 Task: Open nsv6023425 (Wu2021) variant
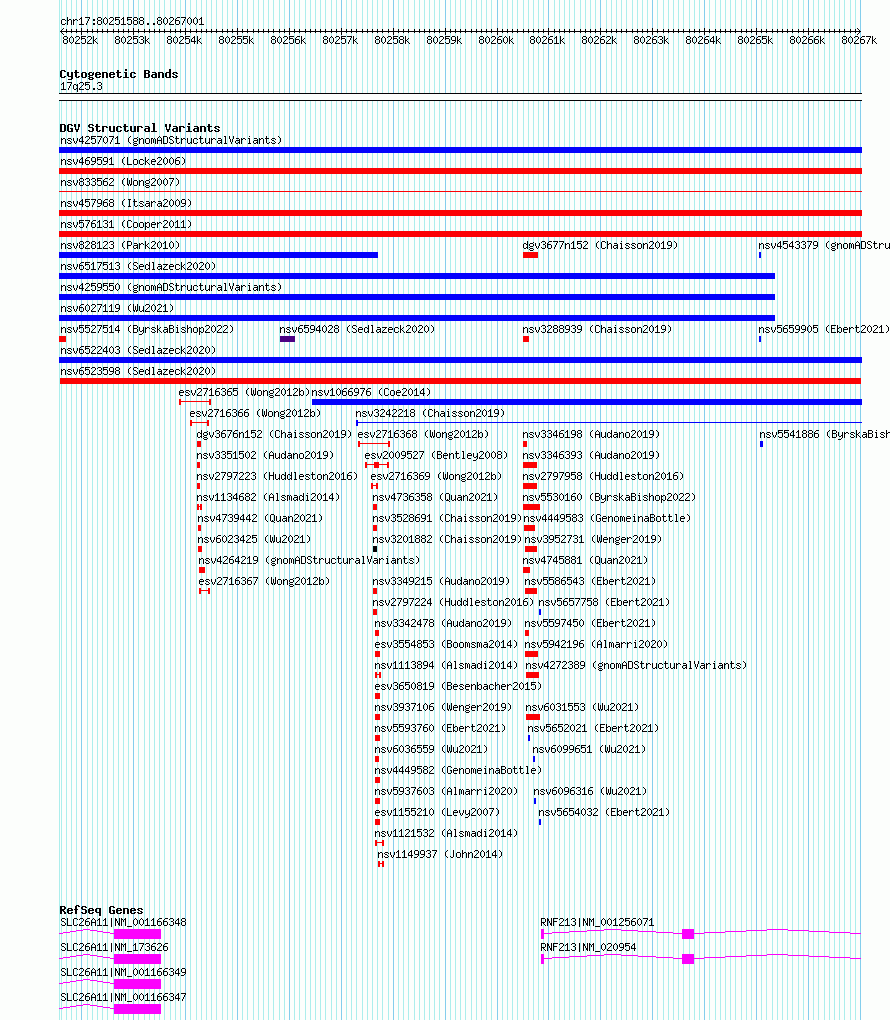[x=254, y=539]
